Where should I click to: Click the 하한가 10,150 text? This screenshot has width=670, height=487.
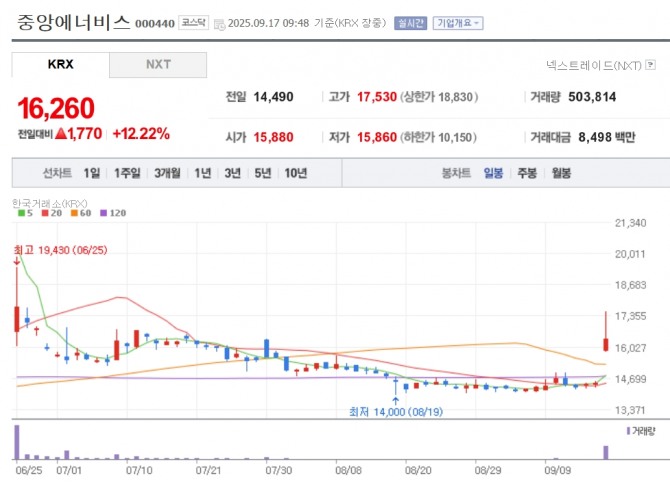pos(438,137)
